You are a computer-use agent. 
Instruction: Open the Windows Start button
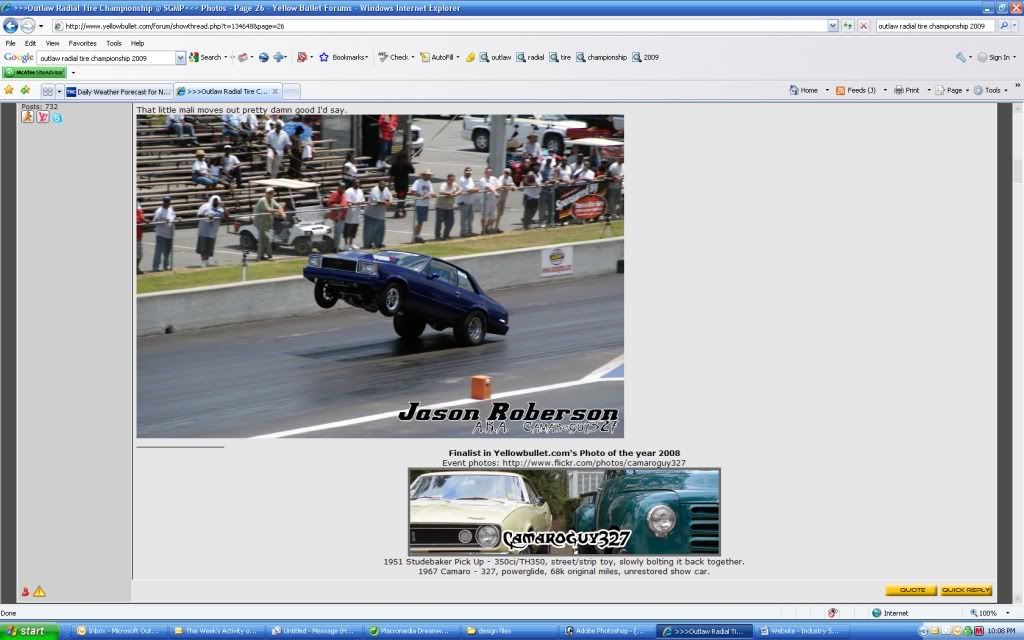click(29, 631)
